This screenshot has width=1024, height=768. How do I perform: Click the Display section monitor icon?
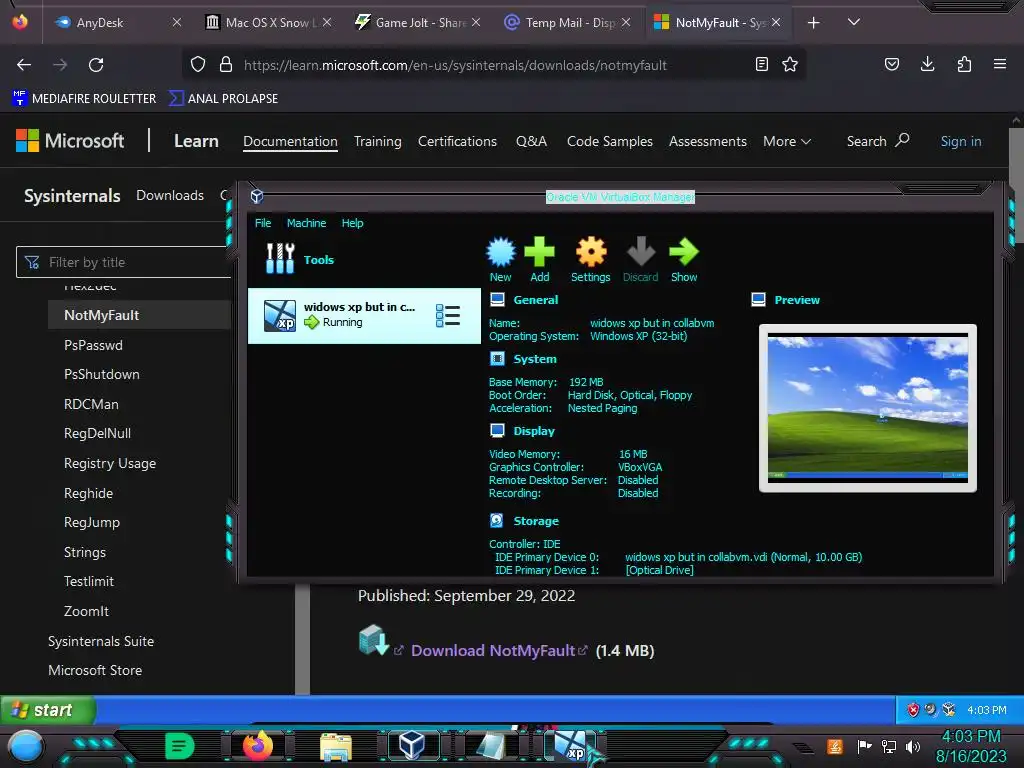[497, 430]
